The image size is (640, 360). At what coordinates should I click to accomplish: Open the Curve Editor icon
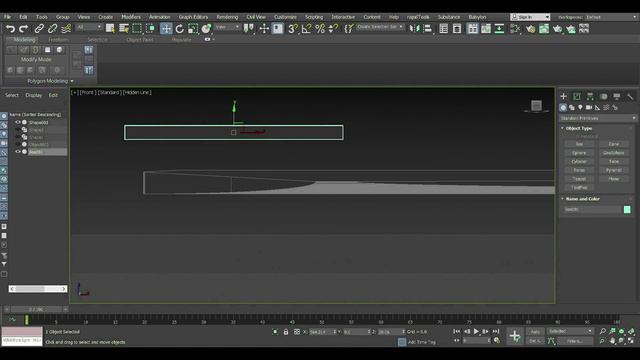pyautogui.click(x=486, y=29)
